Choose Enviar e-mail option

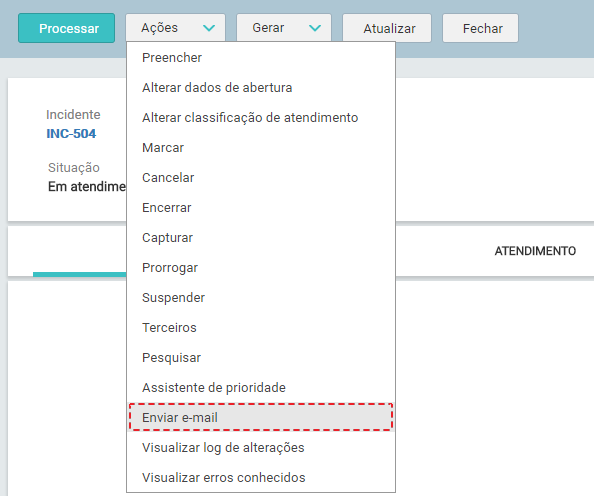pos(261,417)
